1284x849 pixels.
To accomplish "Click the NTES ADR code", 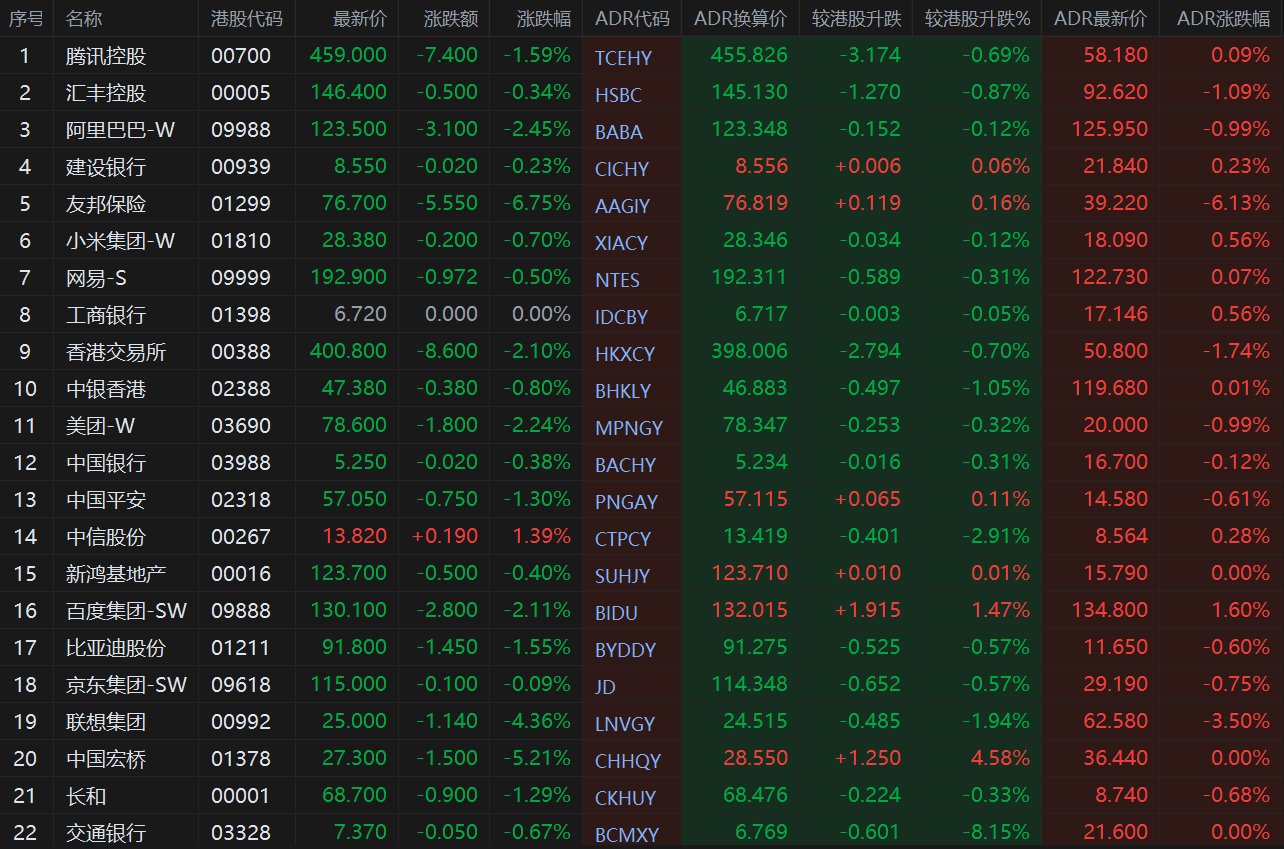I will (617, 280).
